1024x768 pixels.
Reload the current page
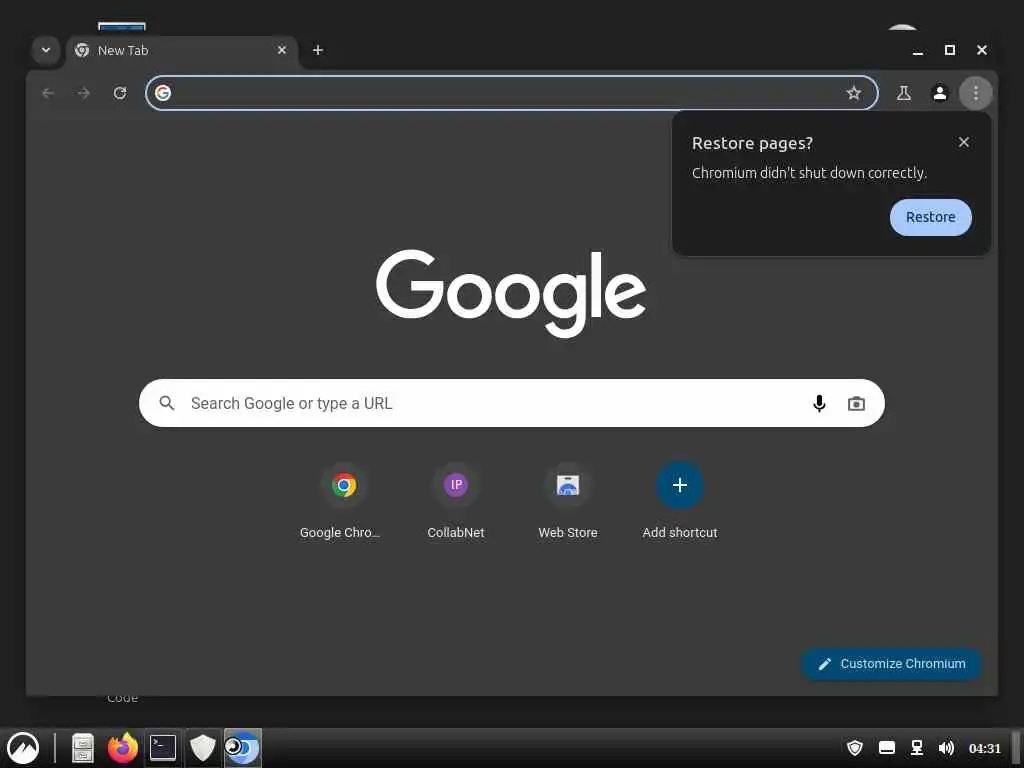(x=120, y=93)
